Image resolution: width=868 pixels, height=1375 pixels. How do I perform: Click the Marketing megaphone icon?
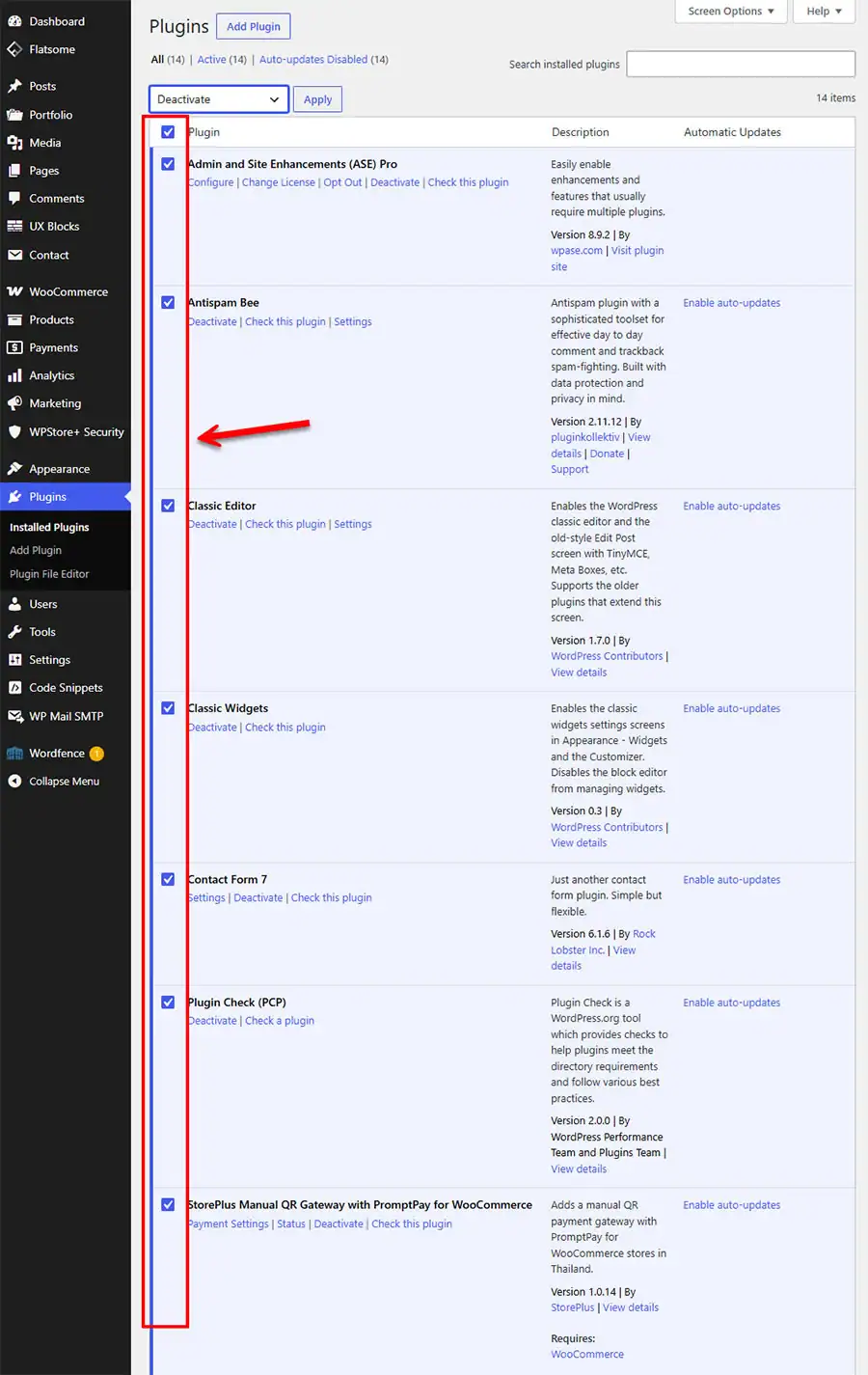[x=14, y=403]
